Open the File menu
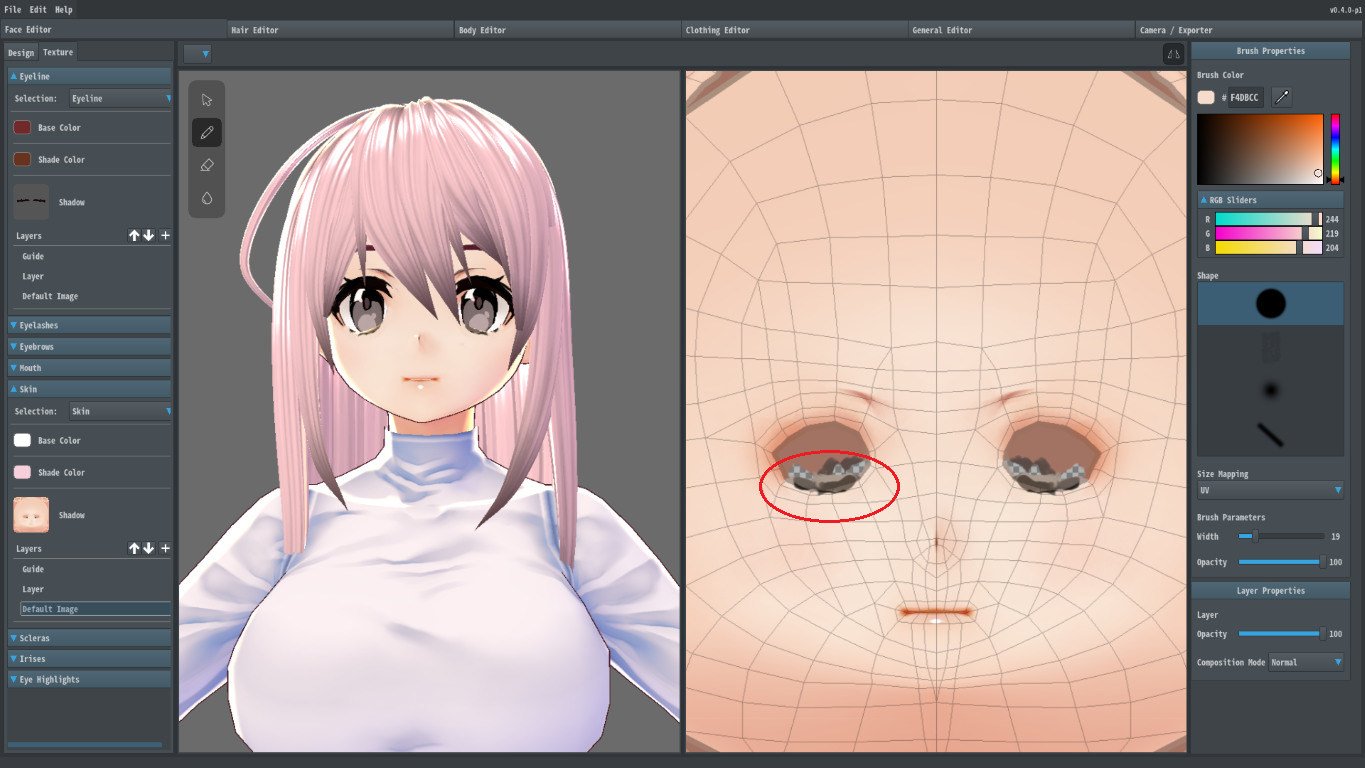Screen dimensions: 1365x768 click(x=13, y=9)
